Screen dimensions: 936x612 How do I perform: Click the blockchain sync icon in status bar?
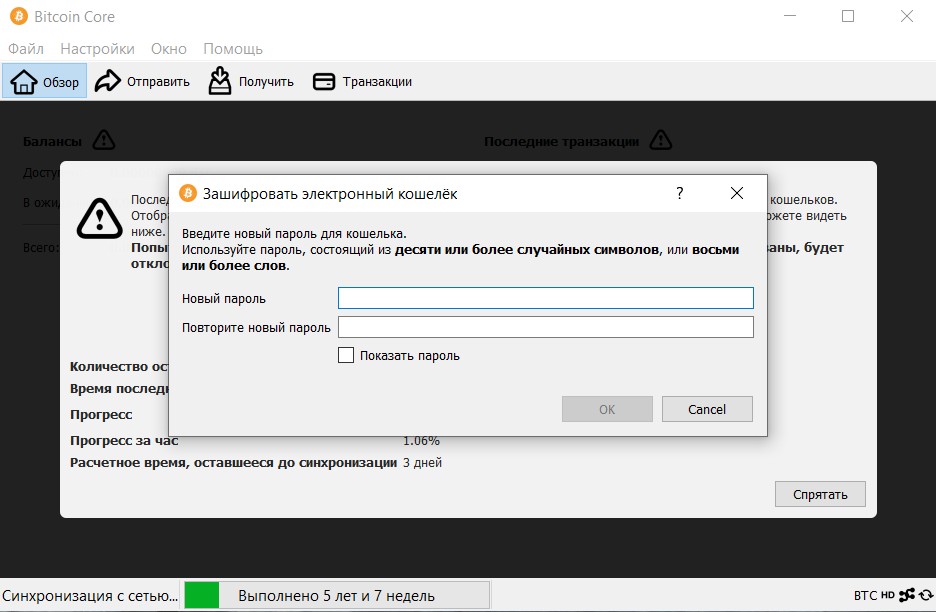click(927, 594)
